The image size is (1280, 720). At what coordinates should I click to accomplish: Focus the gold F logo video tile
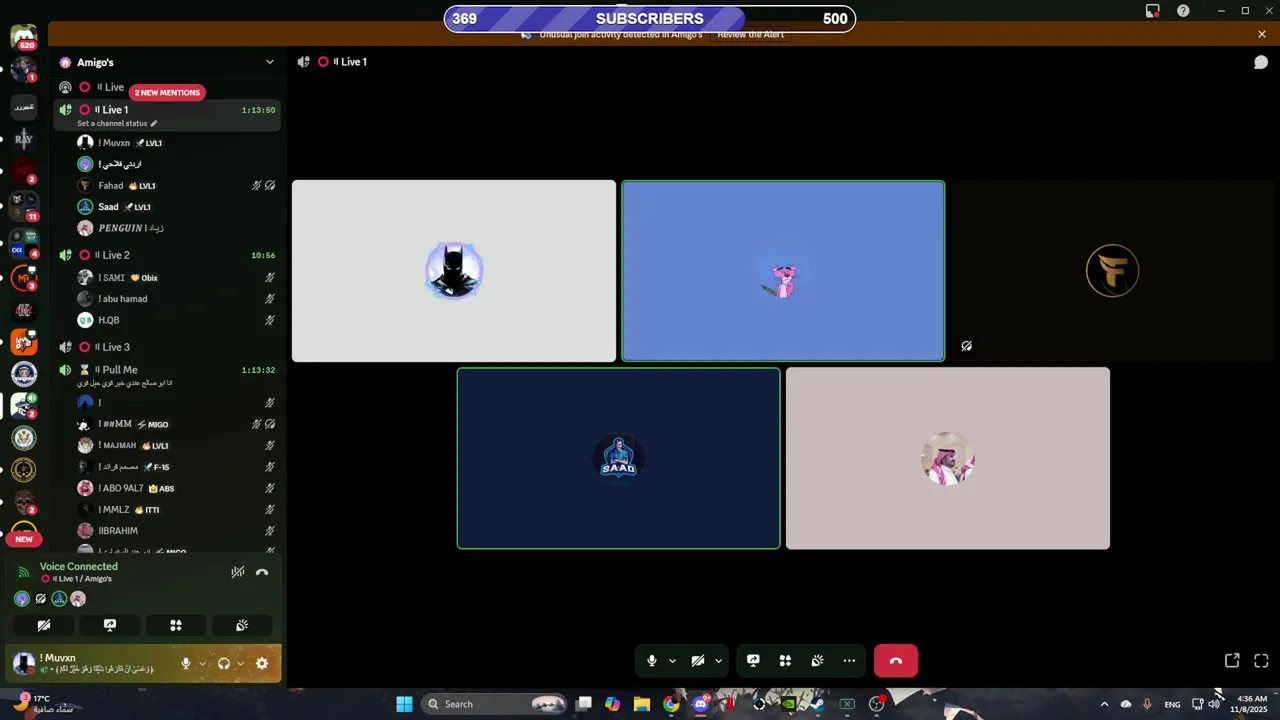[x=1113, y=271]
